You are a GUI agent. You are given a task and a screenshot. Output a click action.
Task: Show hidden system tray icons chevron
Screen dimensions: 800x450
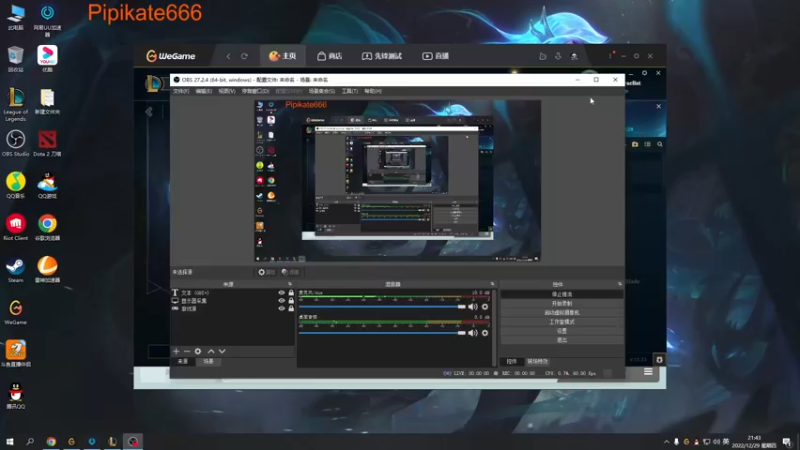(666, 442)
